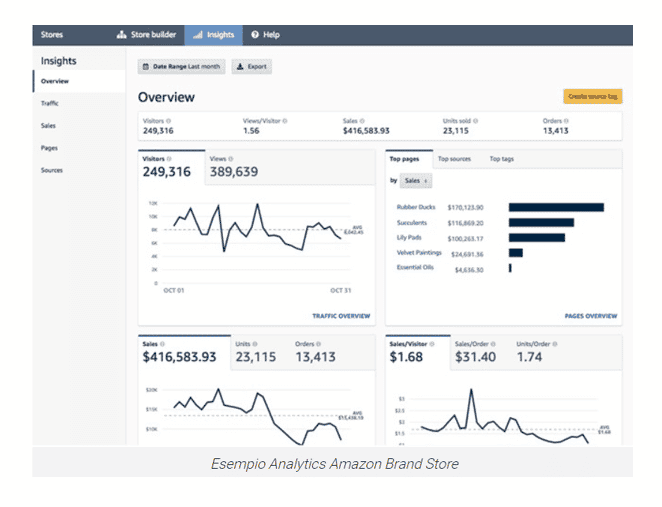Show the Views chart tab
Screen dimensions: 662x507
tap(233, 167)
